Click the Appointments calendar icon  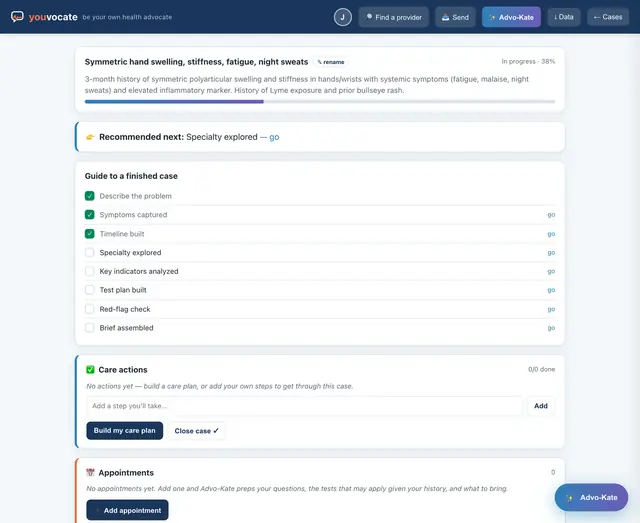coord(90,472)
